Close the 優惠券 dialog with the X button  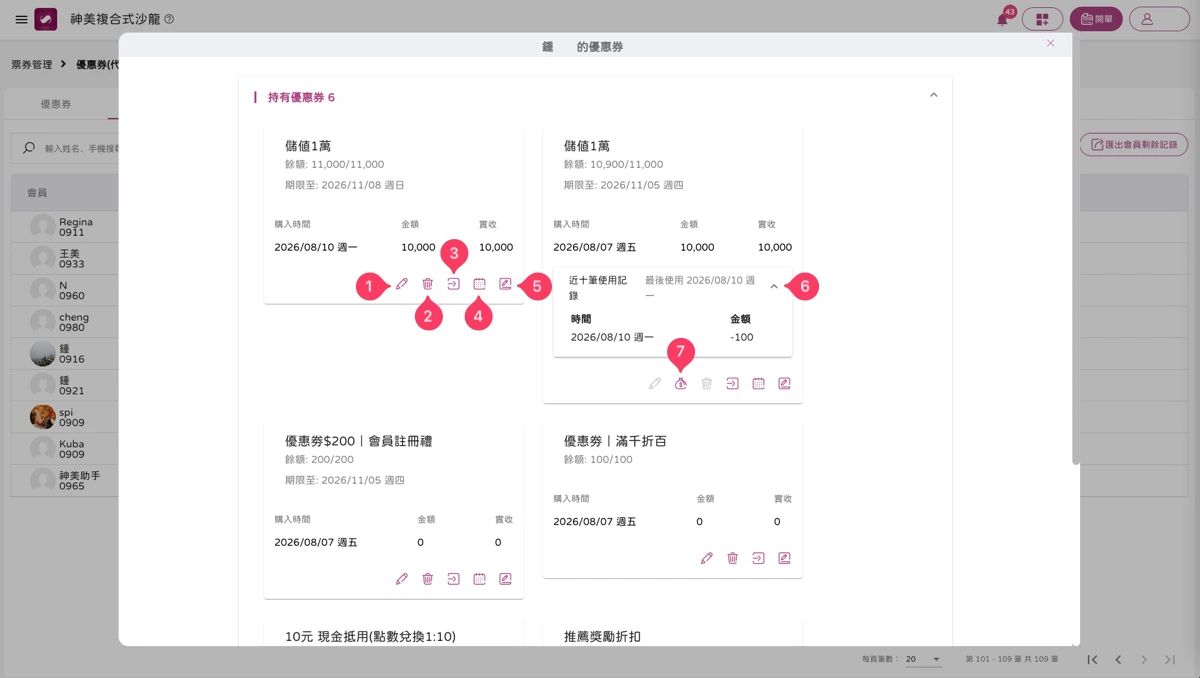point(1051,43)
